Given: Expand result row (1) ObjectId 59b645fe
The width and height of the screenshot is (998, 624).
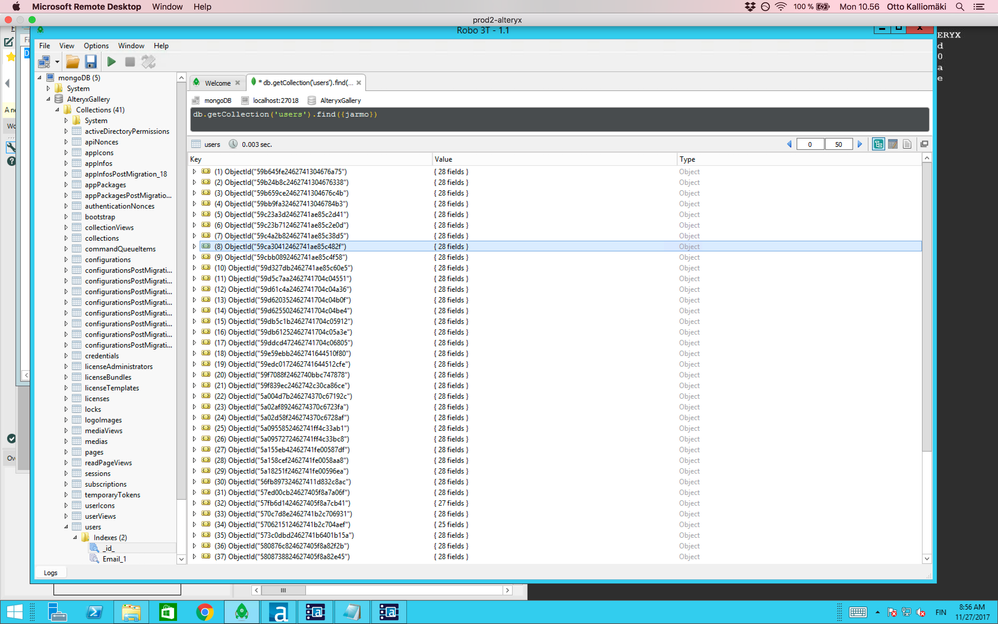Looking at the screenshot, I should tap(195, 172).
